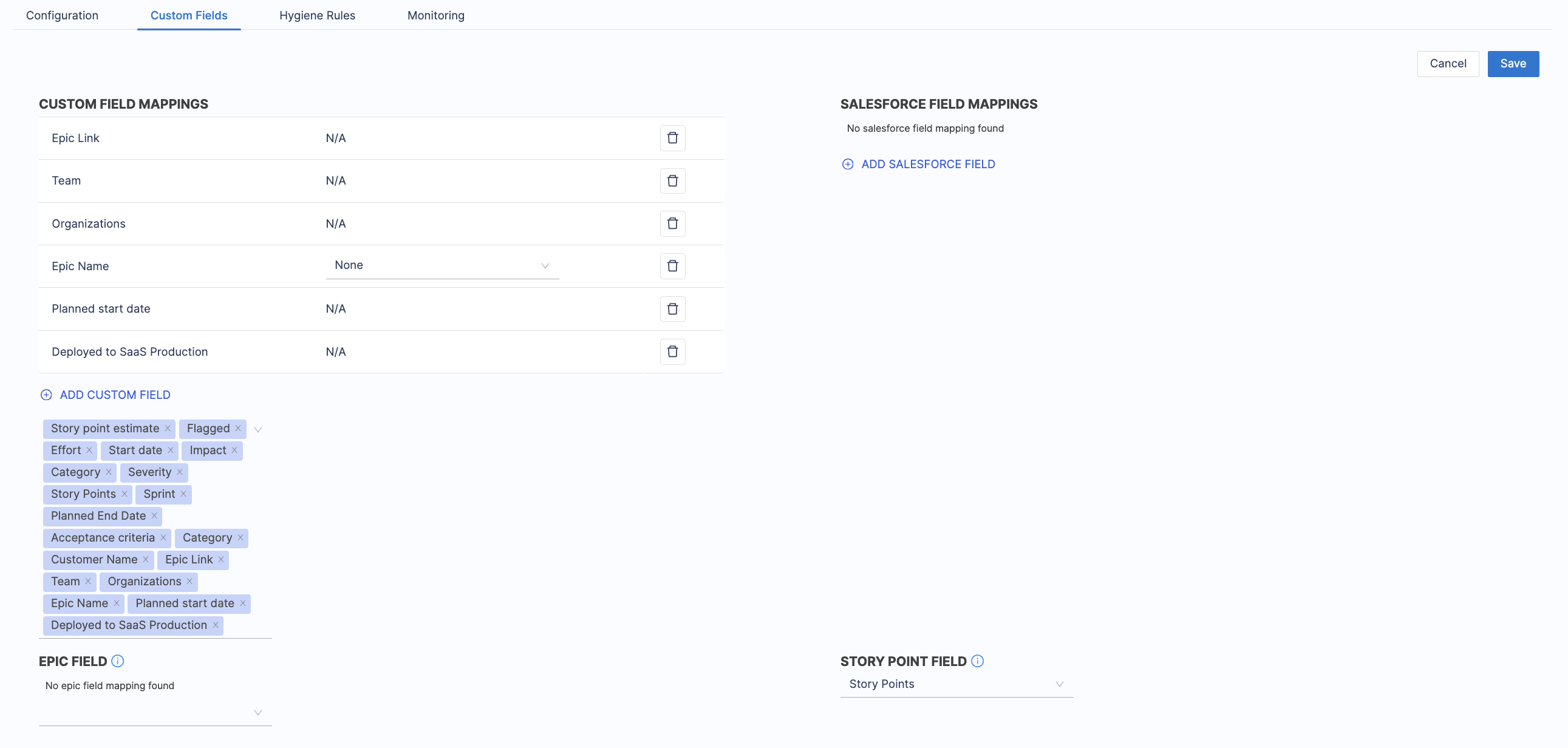
Task: Remove the Flagged tag
Action: click(238, 429)
